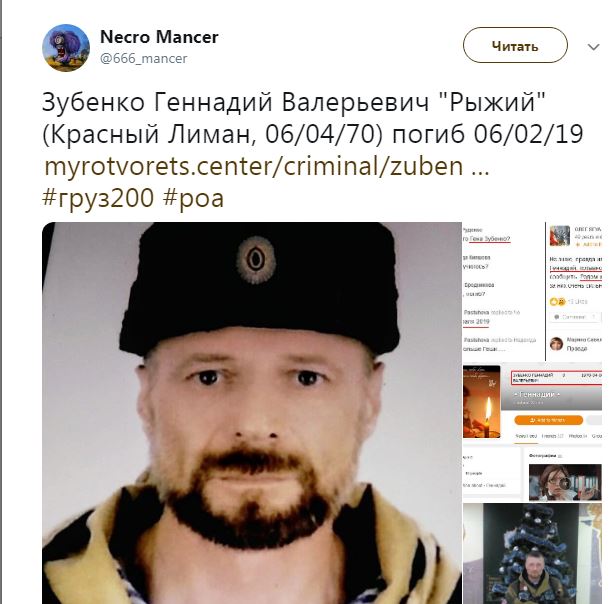Open the Necro Mancer display name
Viewport: 615px width, 604px height.
point(159,37)
